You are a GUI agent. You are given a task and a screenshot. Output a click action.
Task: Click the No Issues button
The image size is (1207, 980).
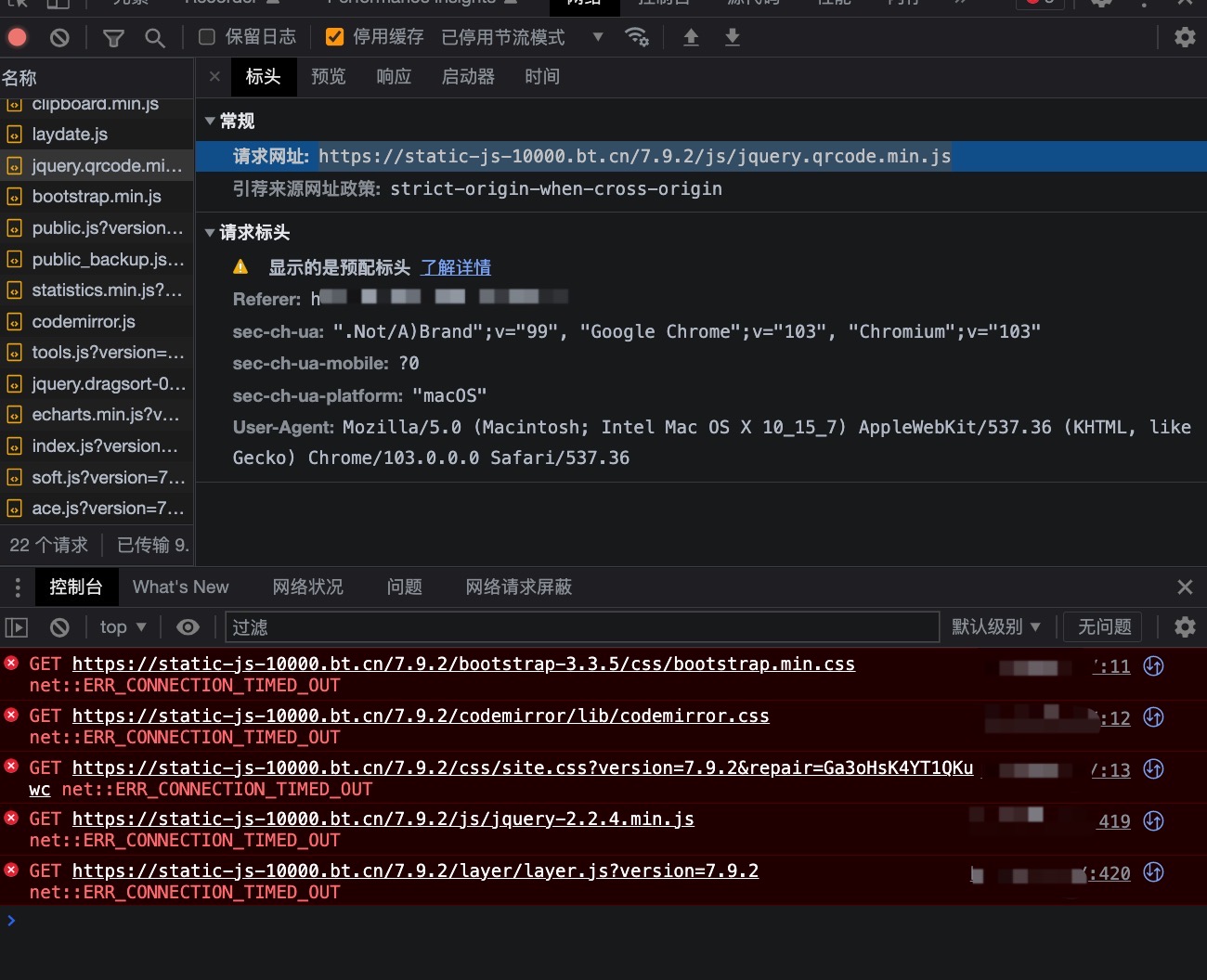coord(1104,627)
